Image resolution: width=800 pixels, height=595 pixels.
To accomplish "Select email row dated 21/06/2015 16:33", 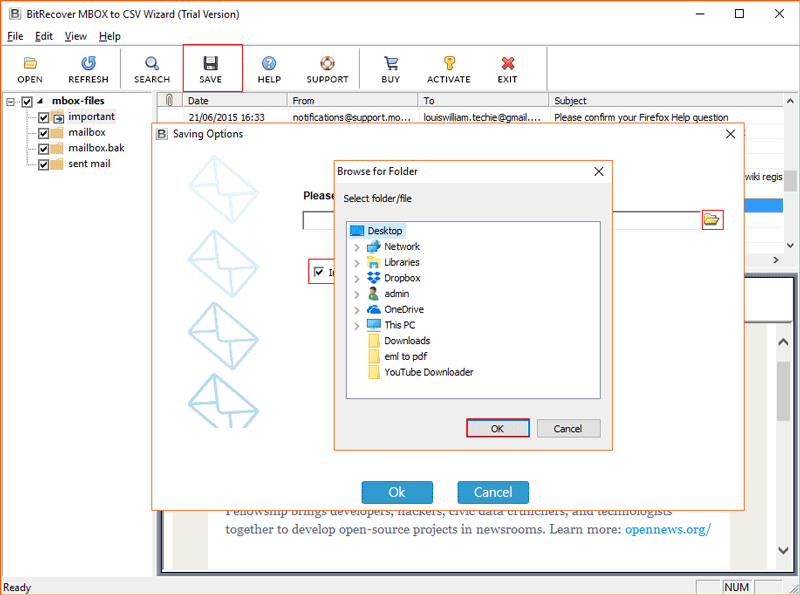I will pos(469,117).
